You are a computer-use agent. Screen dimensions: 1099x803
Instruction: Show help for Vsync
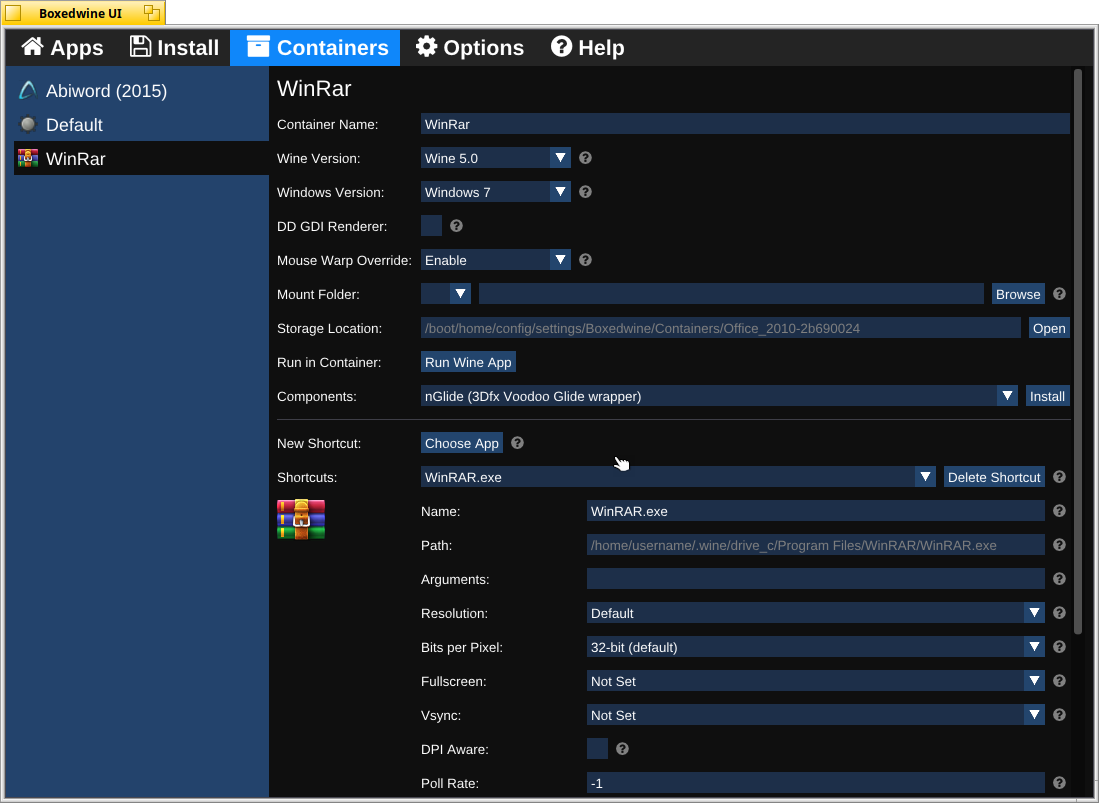tap(1059, 715)
